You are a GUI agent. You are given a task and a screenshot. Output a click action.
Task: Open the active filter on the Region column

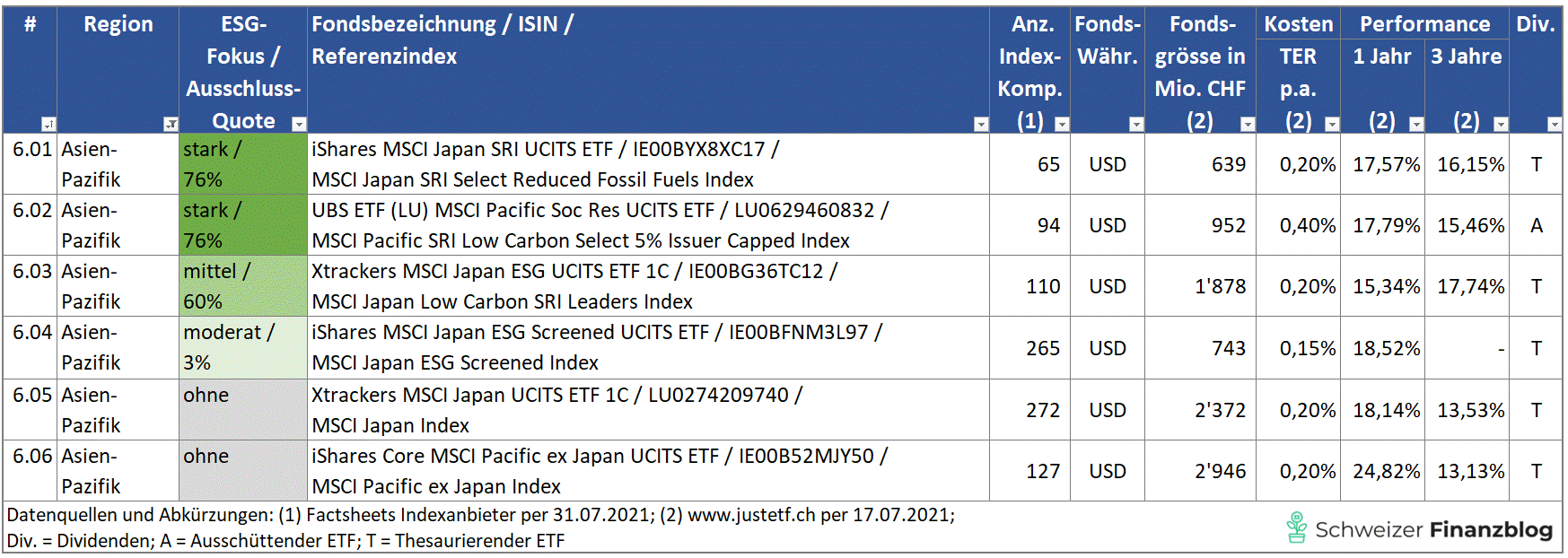point(171,125)
